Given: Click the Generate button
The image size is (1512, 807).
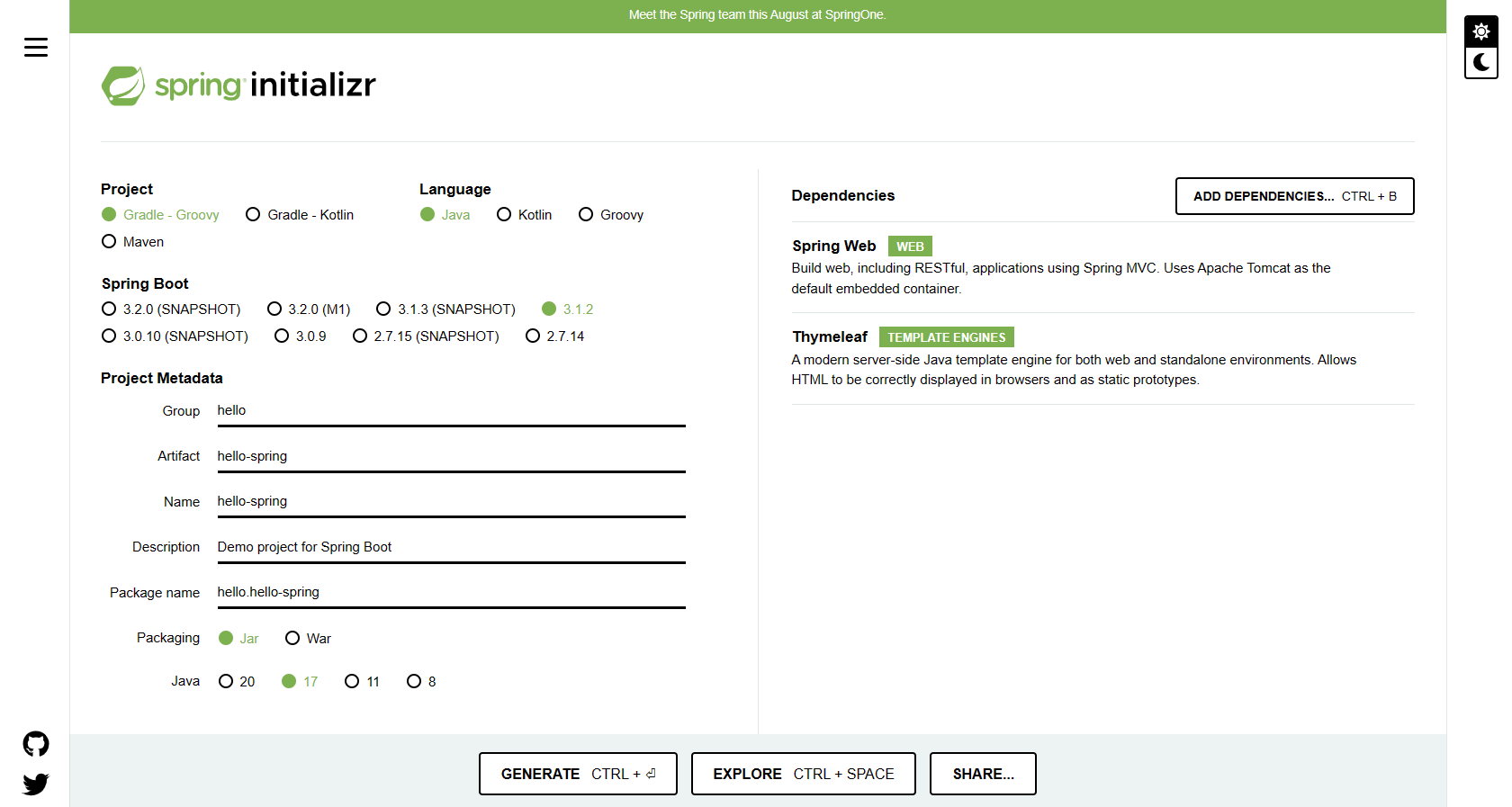Looking at the screenshot, I should point(578,774).
